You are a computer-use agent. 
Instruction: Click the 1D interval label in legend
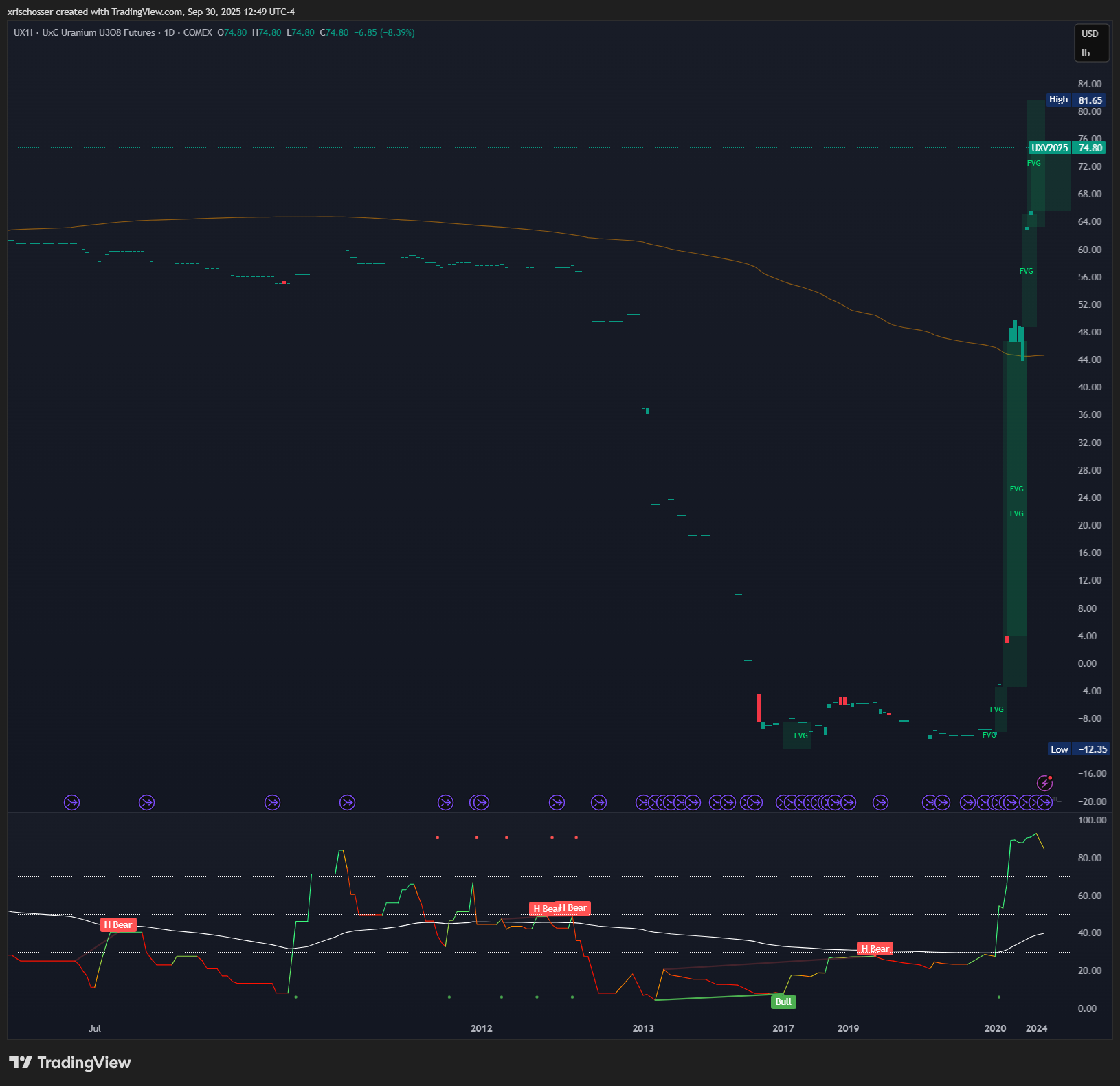point(169,32)
